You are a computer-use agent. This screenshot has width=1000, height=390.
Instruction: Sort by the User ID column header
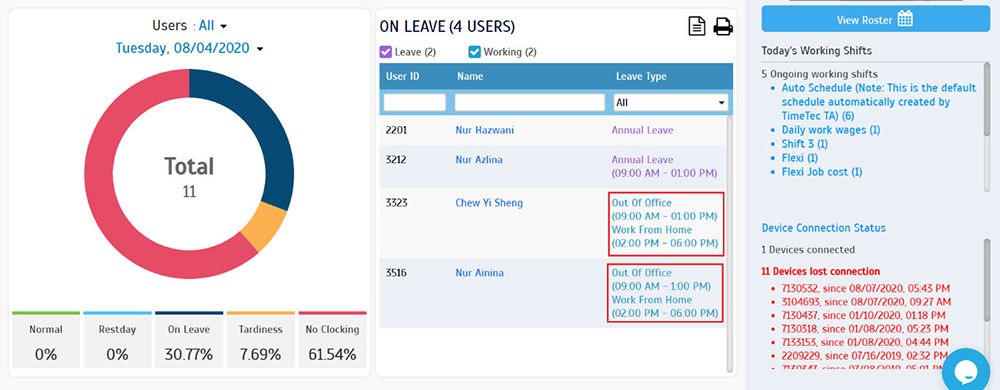pos(402,76)
